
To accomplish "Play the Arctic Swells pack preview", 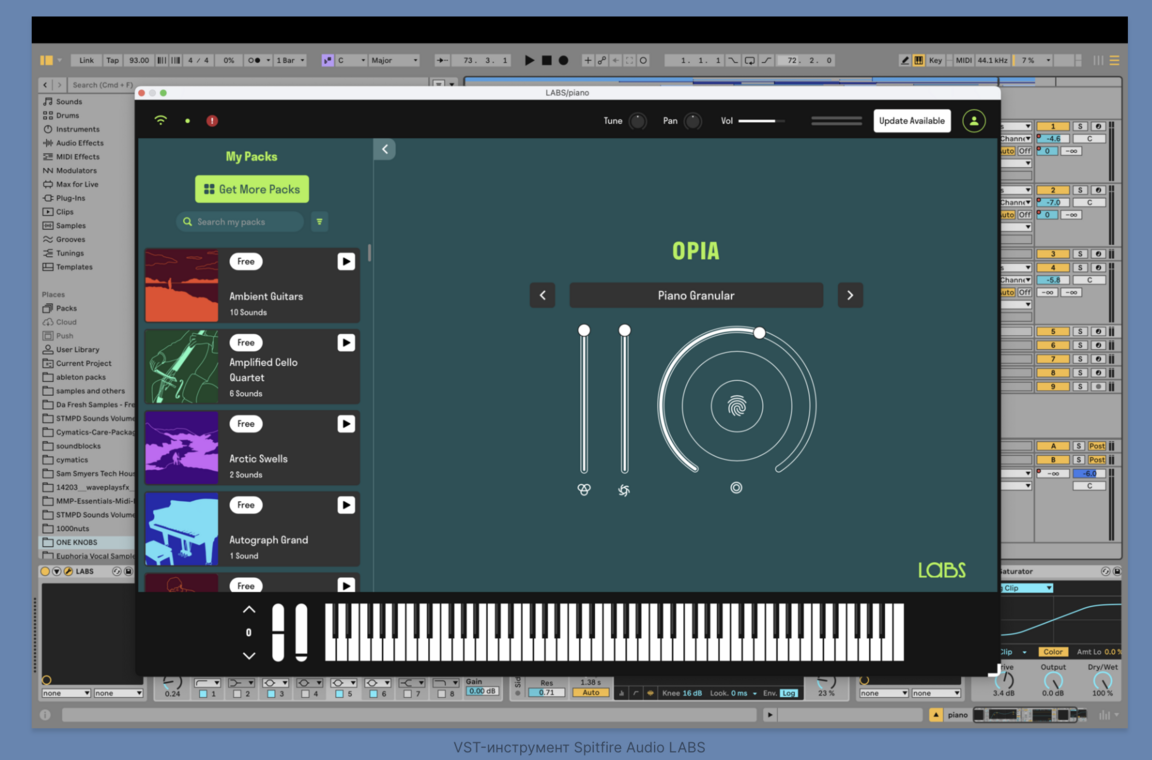I will [346, 424].
